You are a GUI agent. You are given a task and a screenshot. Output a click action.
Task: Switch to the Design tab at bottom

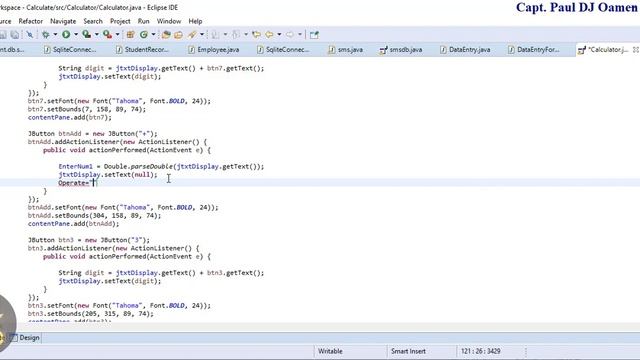point(25,338)
